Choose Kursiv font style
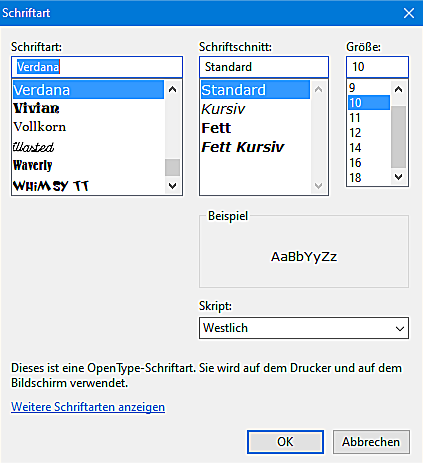The height and width of the screenshot is (463, 423). pyautogui.click(x=255, y=109)
